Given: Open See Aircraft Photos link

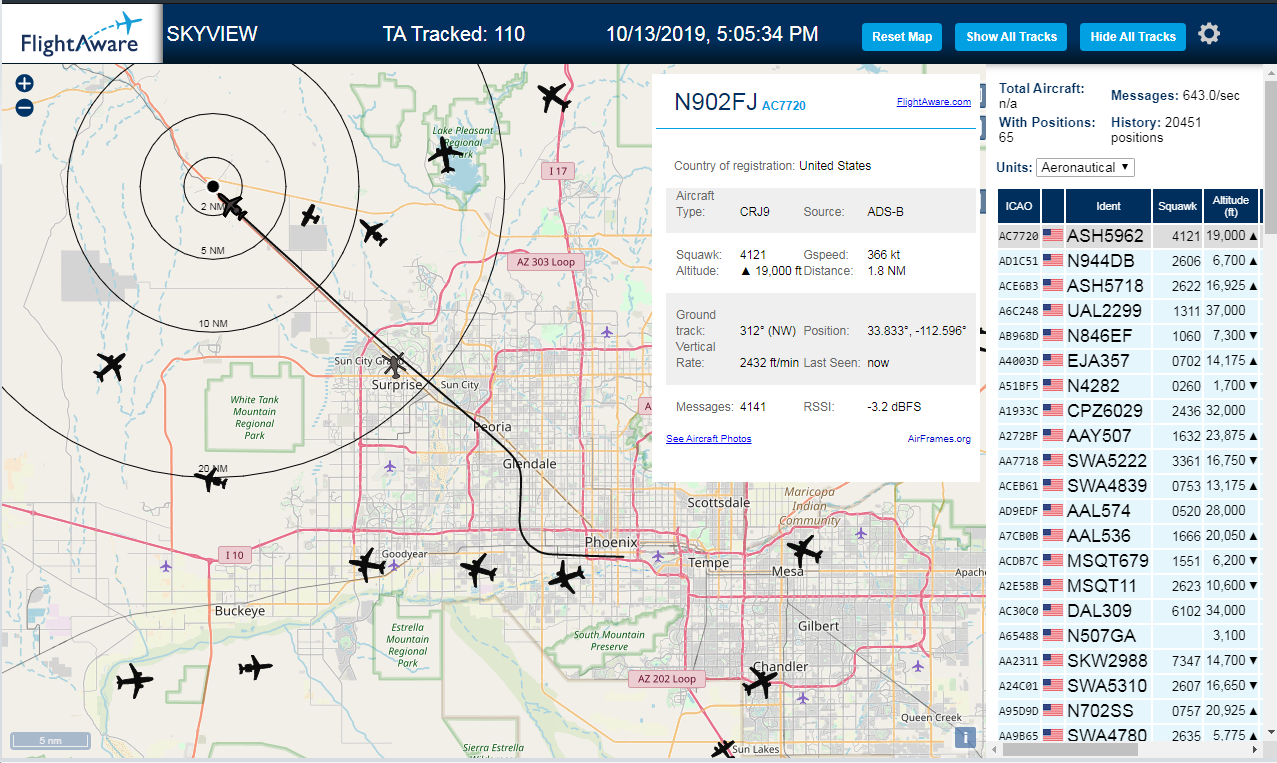Looking at the screenshot, I should [x=708, y=439].
